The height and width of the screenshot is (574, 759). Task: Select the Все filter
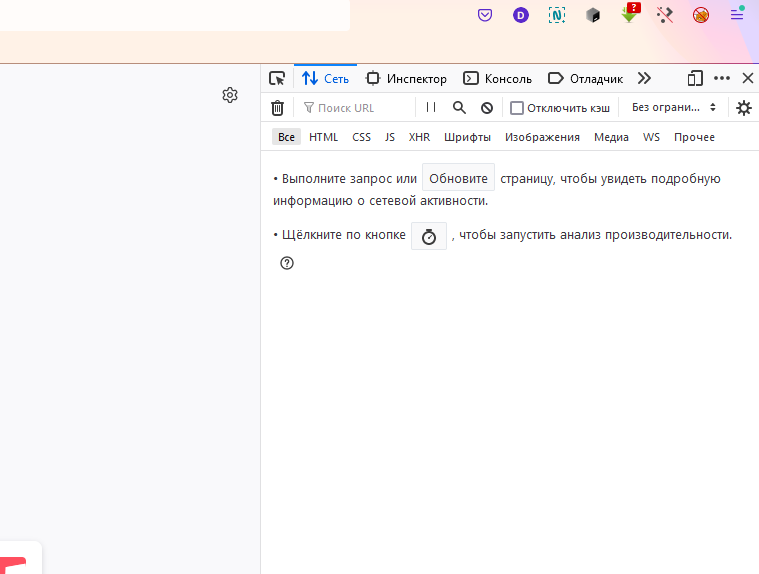286,137
